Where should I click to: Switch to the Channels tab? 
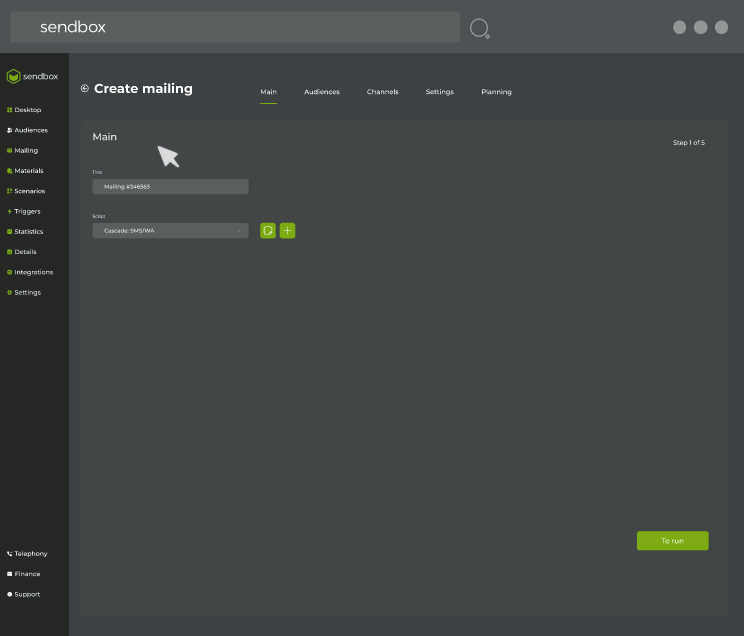point(382,92)
